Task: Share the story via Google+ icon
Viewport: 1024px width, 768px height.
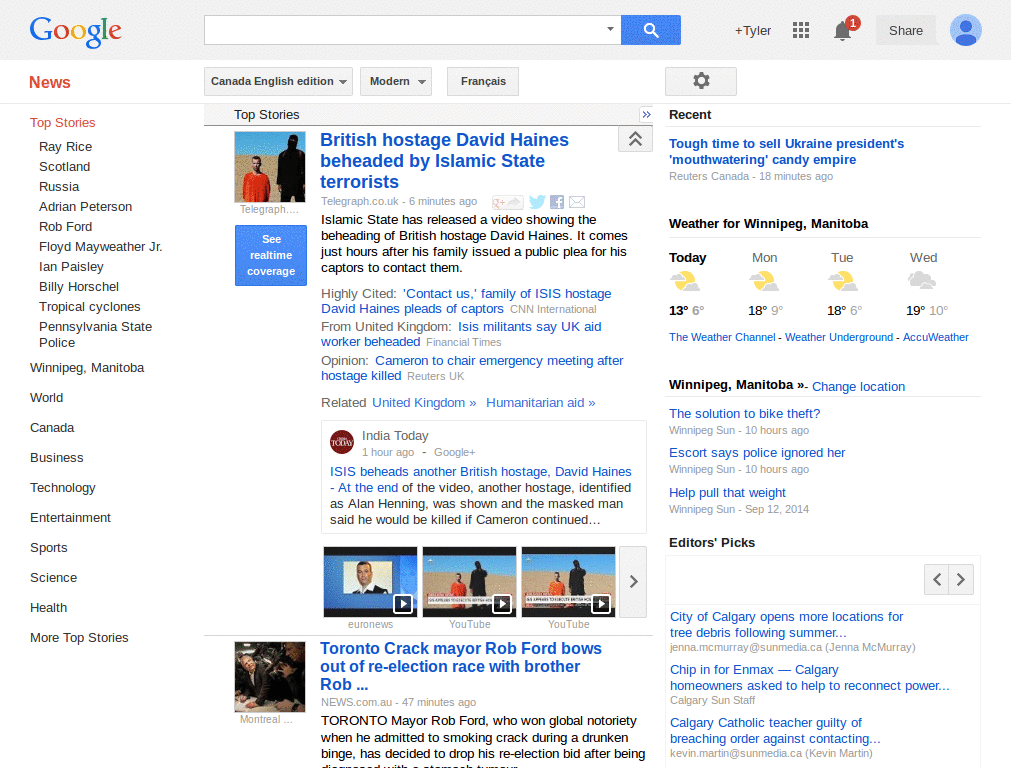Action: (507, 202)
